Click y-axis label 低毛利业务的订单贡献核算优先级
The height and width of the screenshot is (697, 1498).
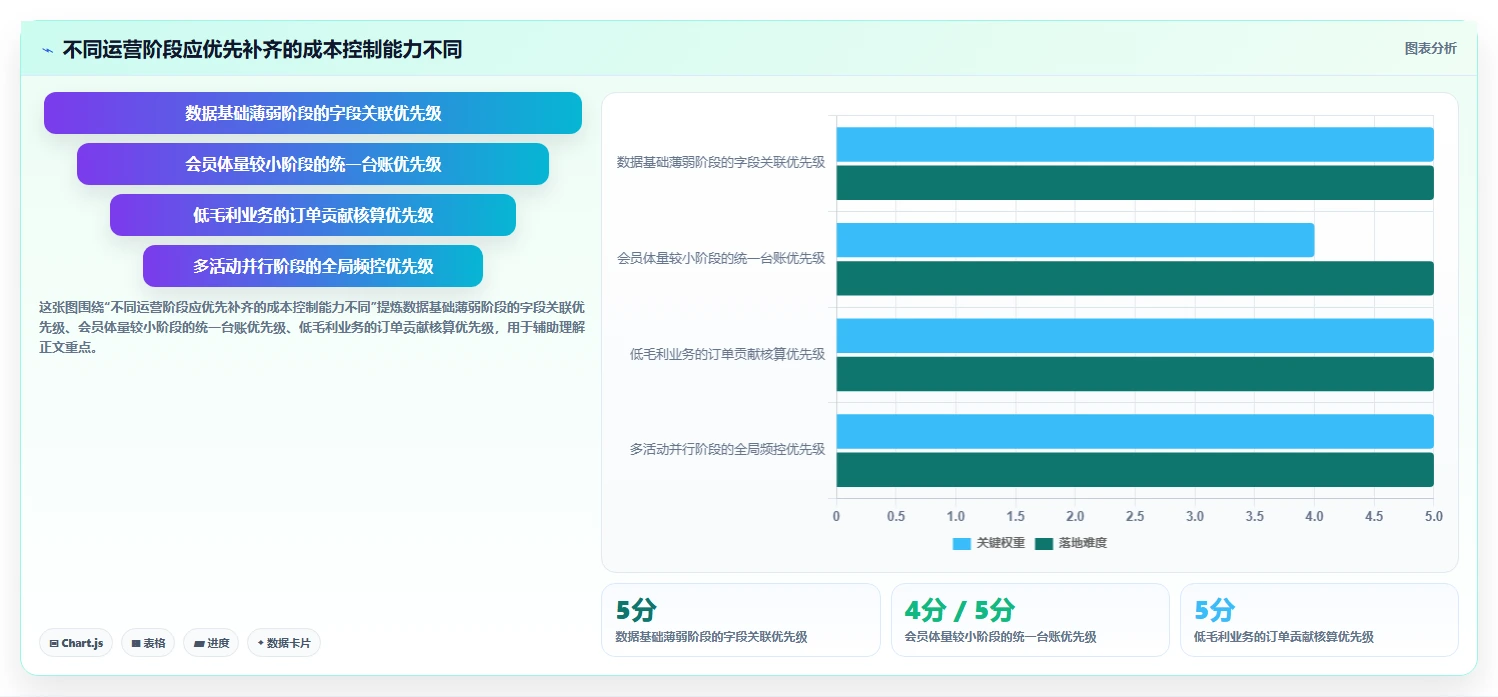click(727, 354)
